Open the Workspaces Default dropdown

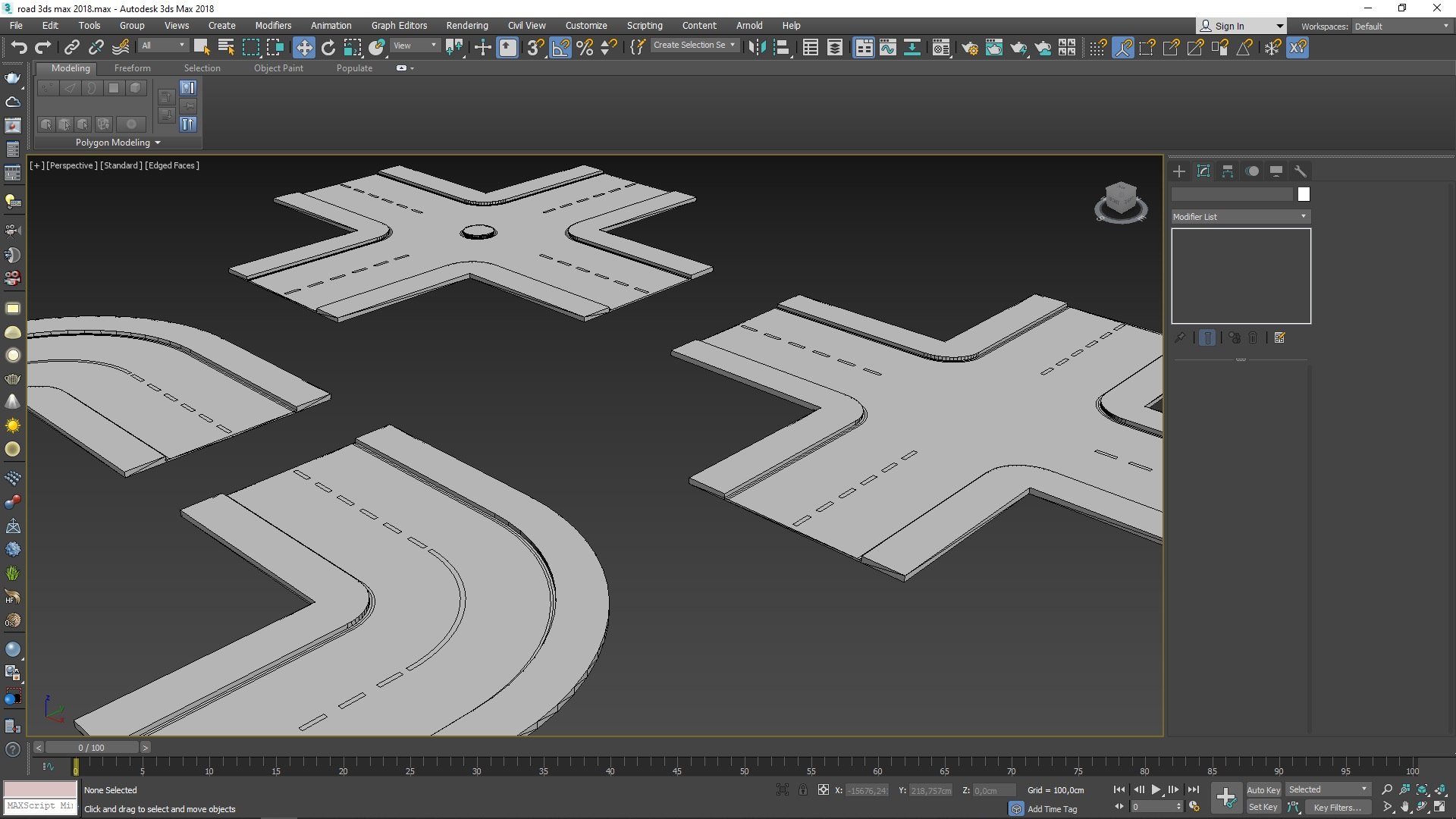[1401, 27]
